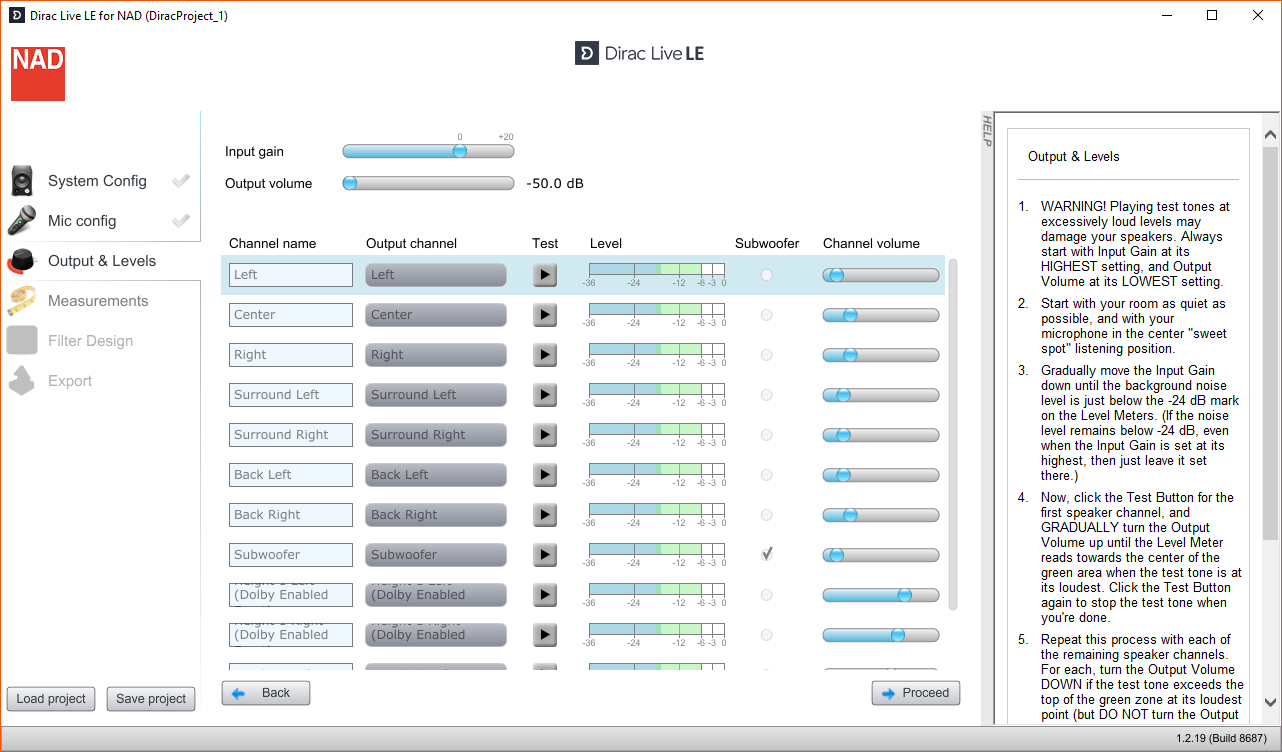Mark Surround Right as subwoofer
Screen dimensions: 1282x752
[x=767, y=435]
